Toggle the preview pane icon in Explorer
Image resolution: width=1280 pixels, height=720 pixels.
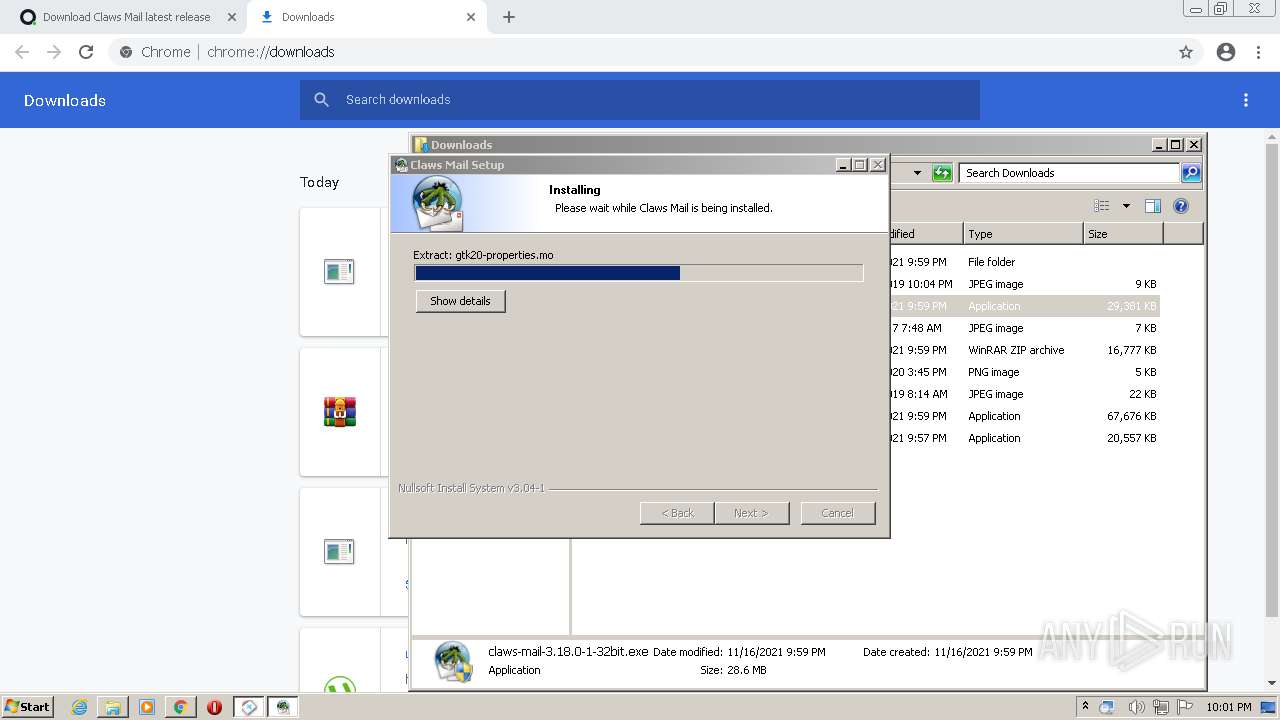(x=1153, y=206)
